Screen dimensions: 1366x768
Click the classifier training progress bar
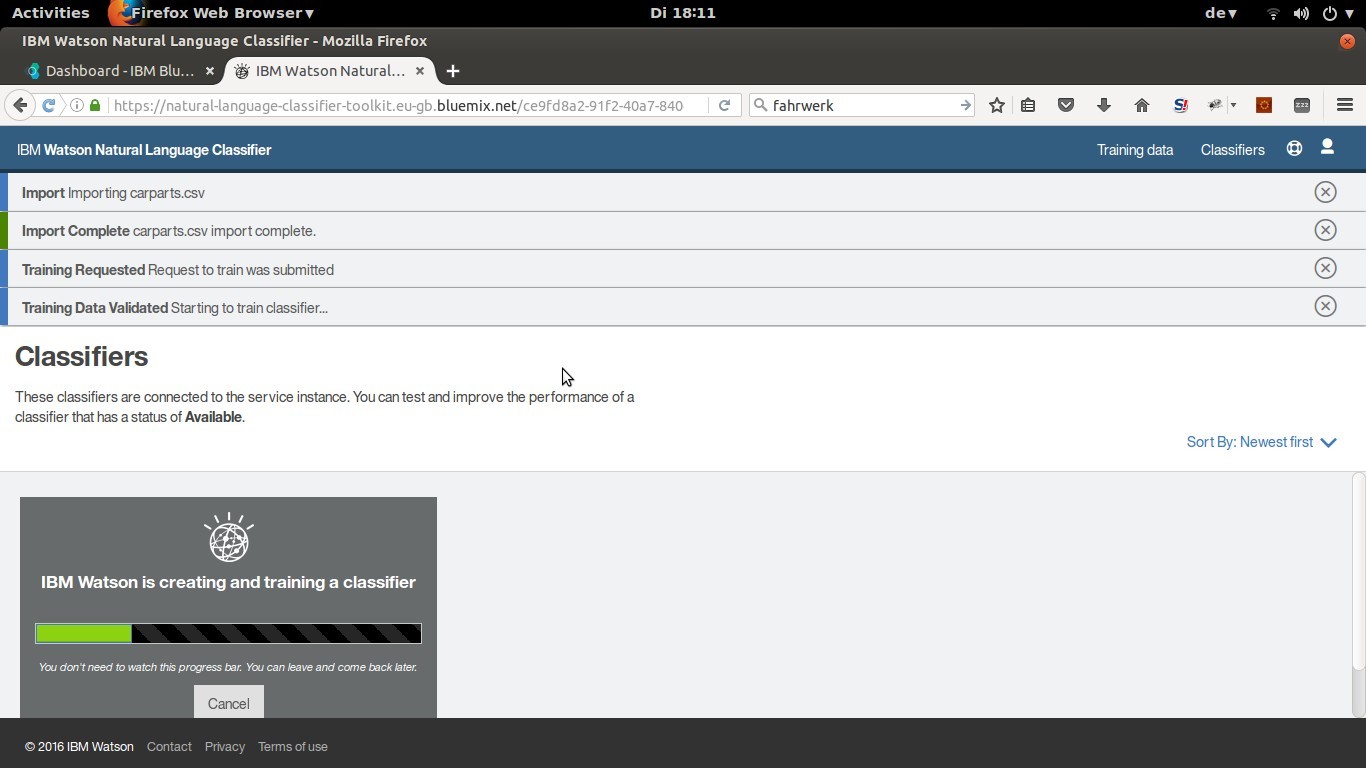[228, 633]
